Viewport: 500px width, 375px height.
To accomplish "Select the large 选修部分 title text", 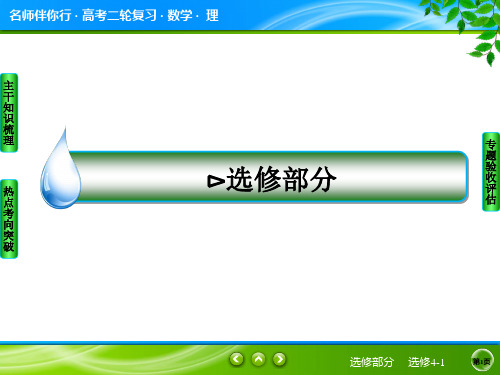I will coord(281,179).
